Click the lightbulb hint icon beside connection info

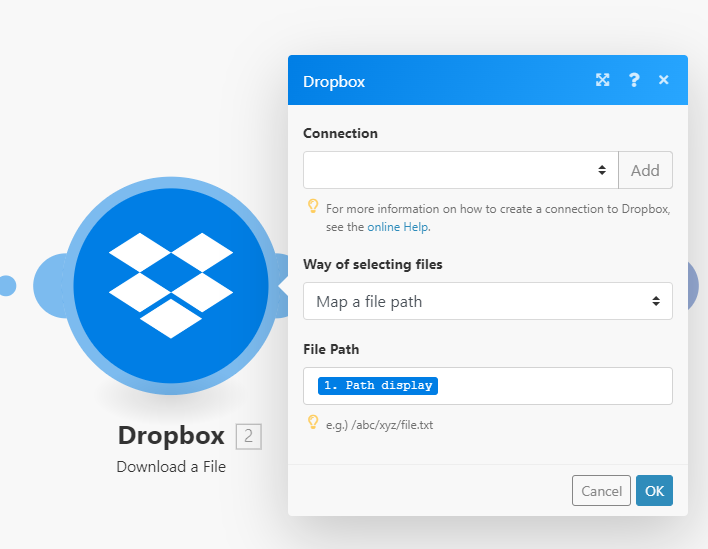click(x=313, y=206)
